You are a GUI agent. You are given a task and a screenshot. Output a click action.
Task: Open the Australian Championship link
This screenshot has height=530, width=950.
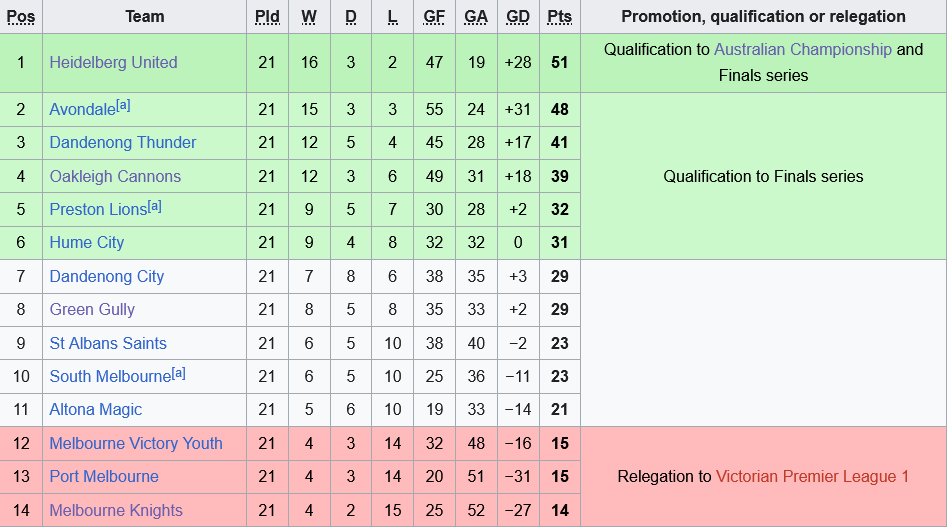tap(802, 49)
